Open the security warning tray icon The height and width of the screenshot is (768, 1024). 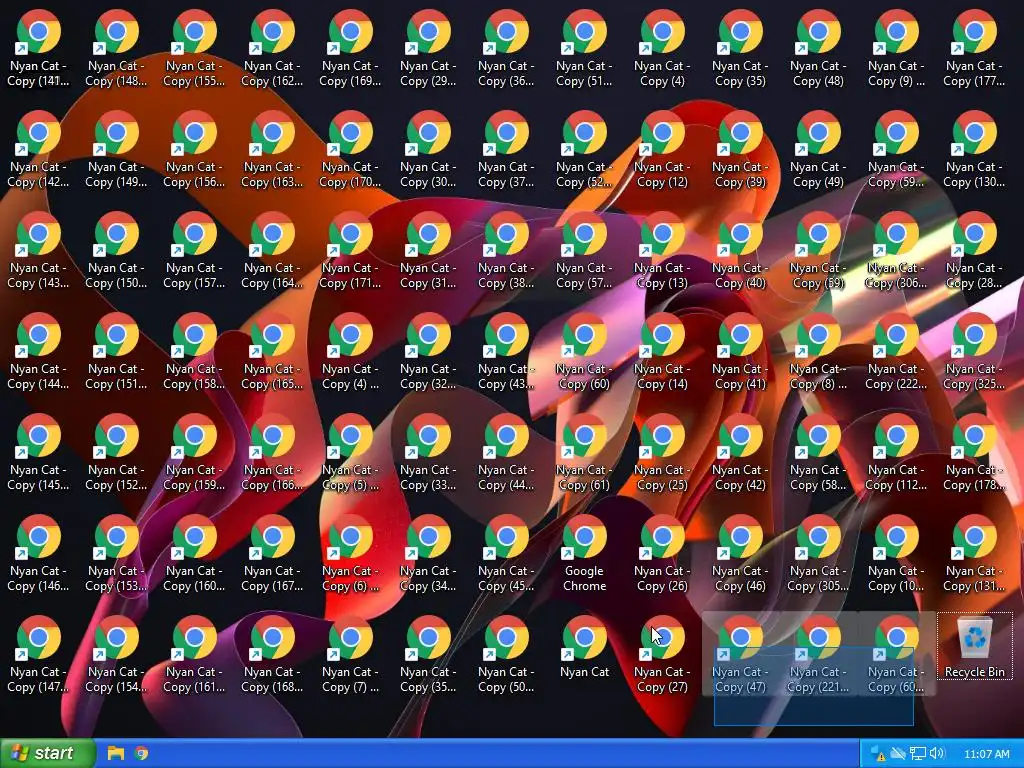877,754
